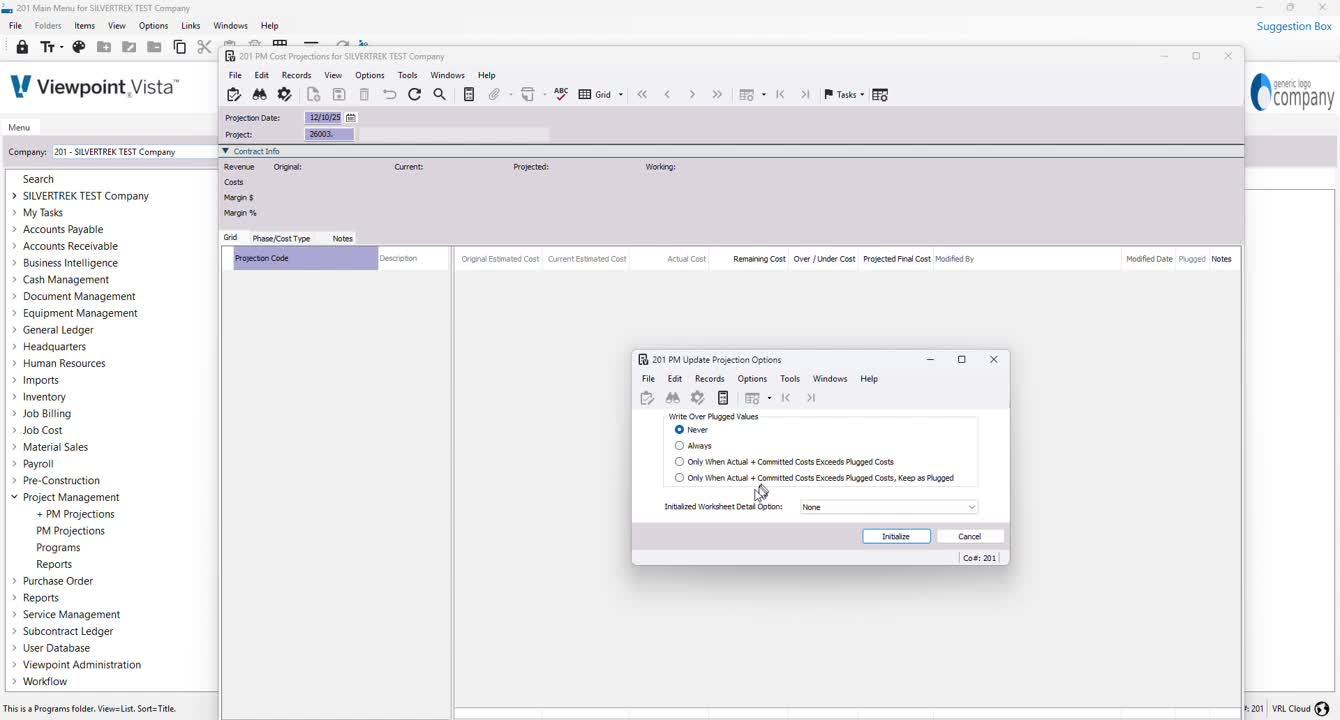Go to first record double-left arrows
The width and height of the screenshot is (1340, 720).
pyautogui.click(x=642, y=95)
